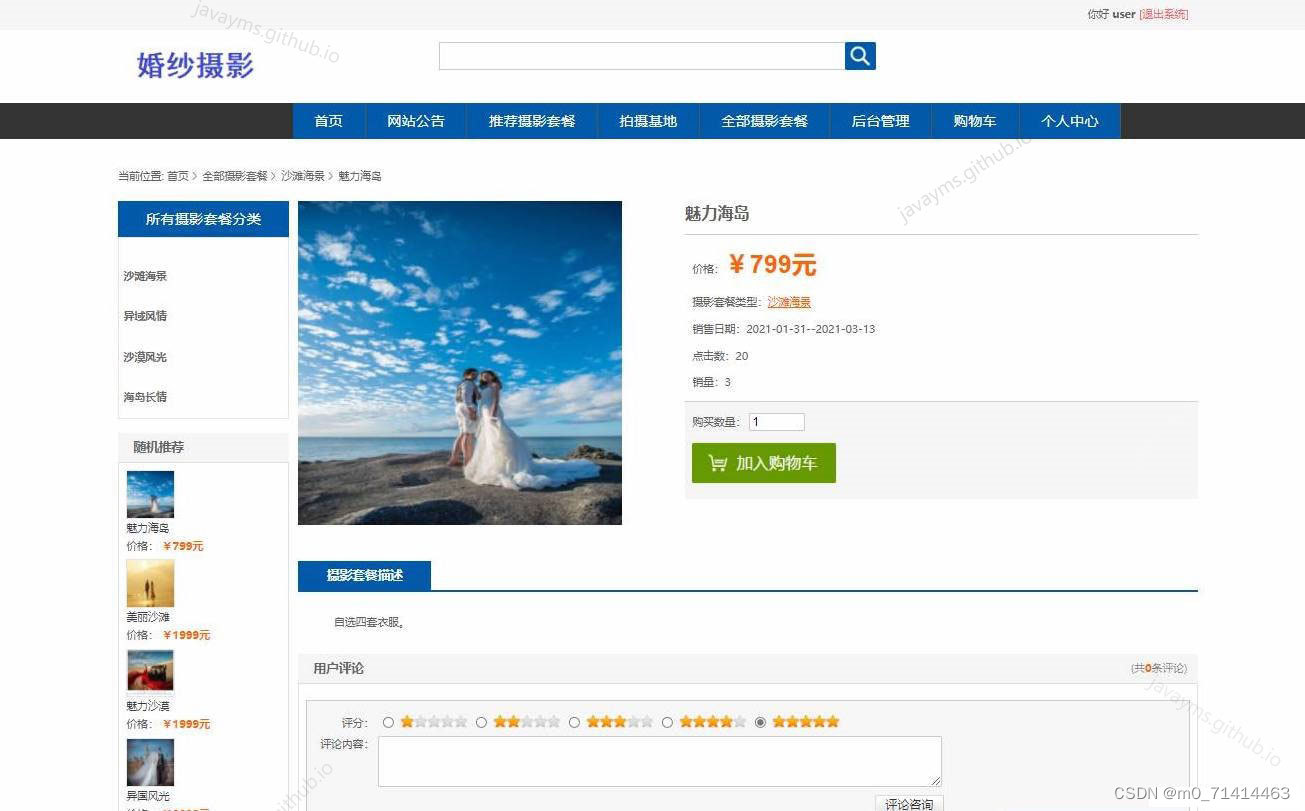Viewport: 1305px width, 811px height.
Task: Open 后台管理 in the navigation bar
Action: 880,121
